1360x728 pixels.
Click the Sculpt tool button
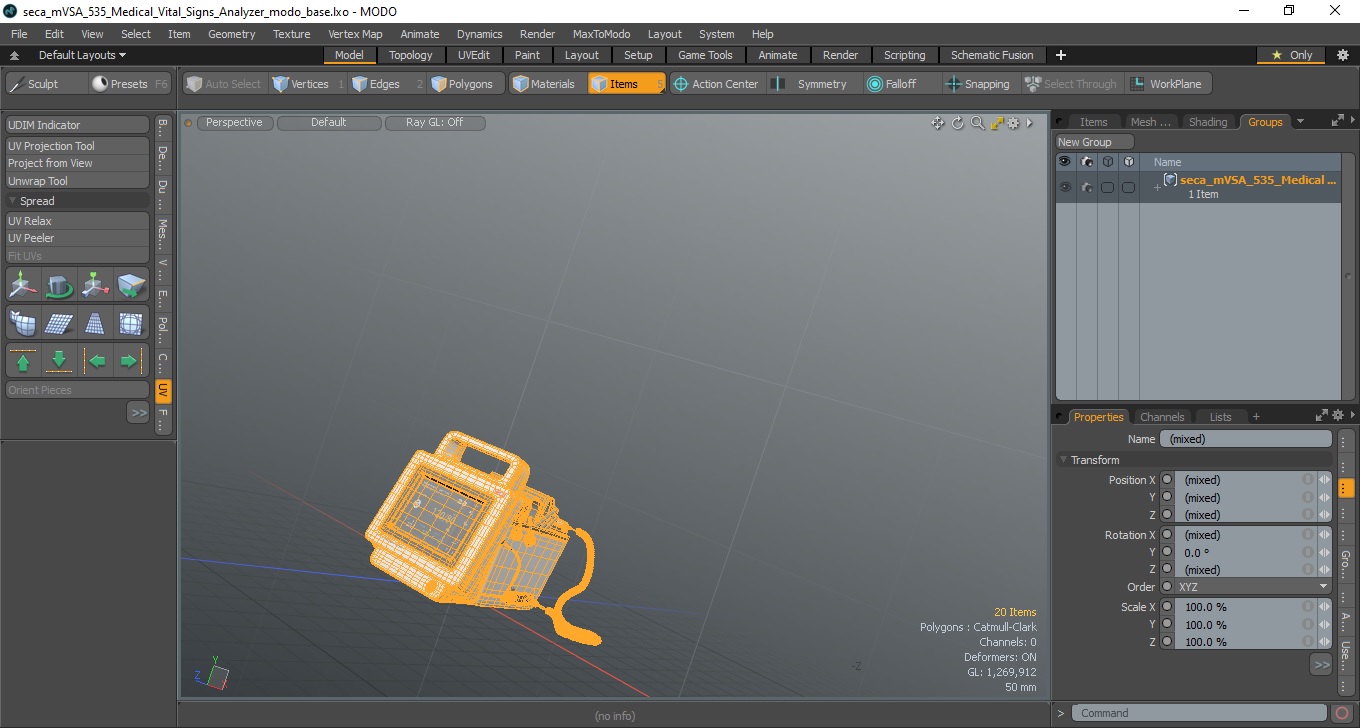pos(45,84)
